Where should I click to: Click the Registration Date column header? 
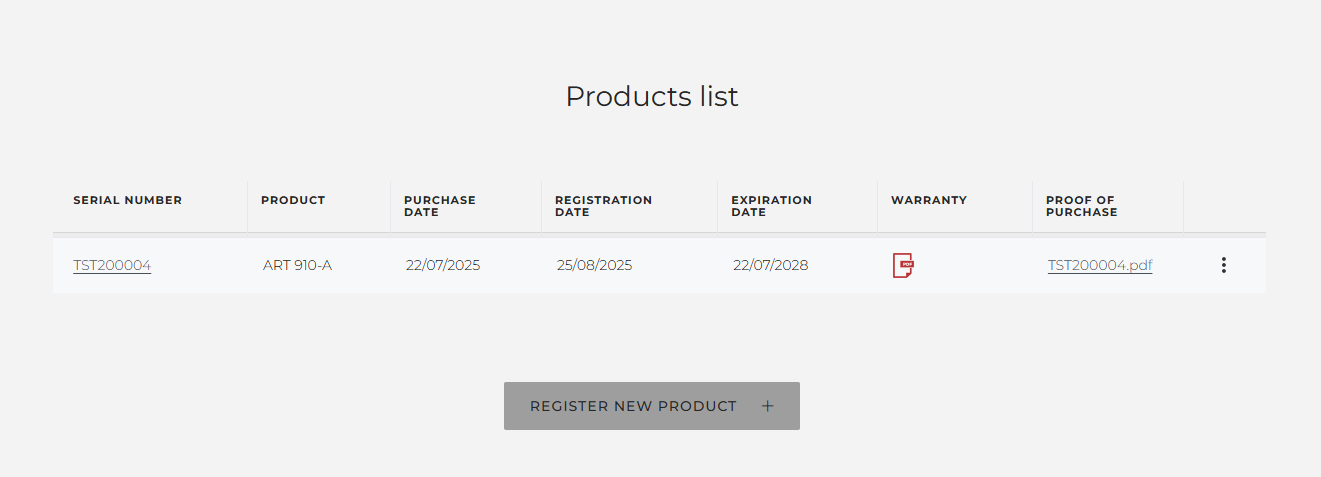pos(604,206)
